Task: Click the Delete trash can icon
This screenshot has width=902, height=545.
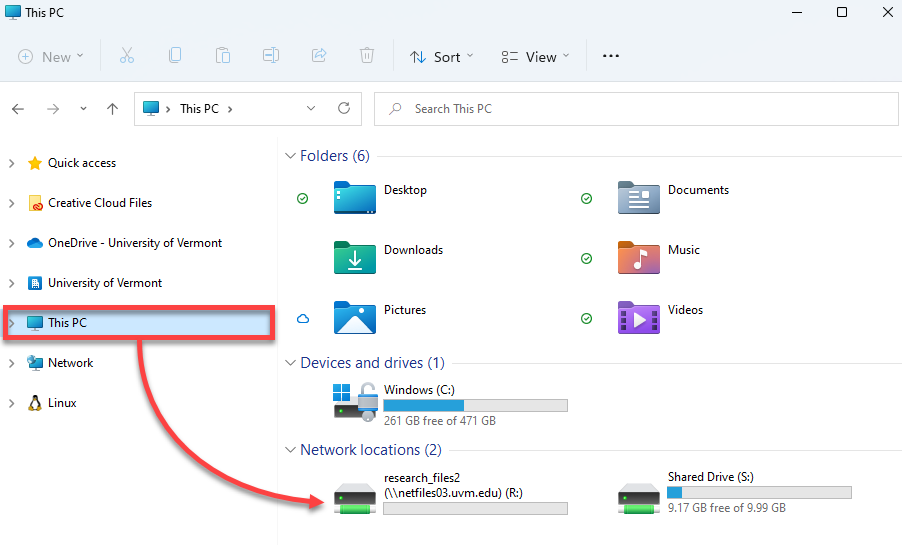Action: click(x=366, y=55)
